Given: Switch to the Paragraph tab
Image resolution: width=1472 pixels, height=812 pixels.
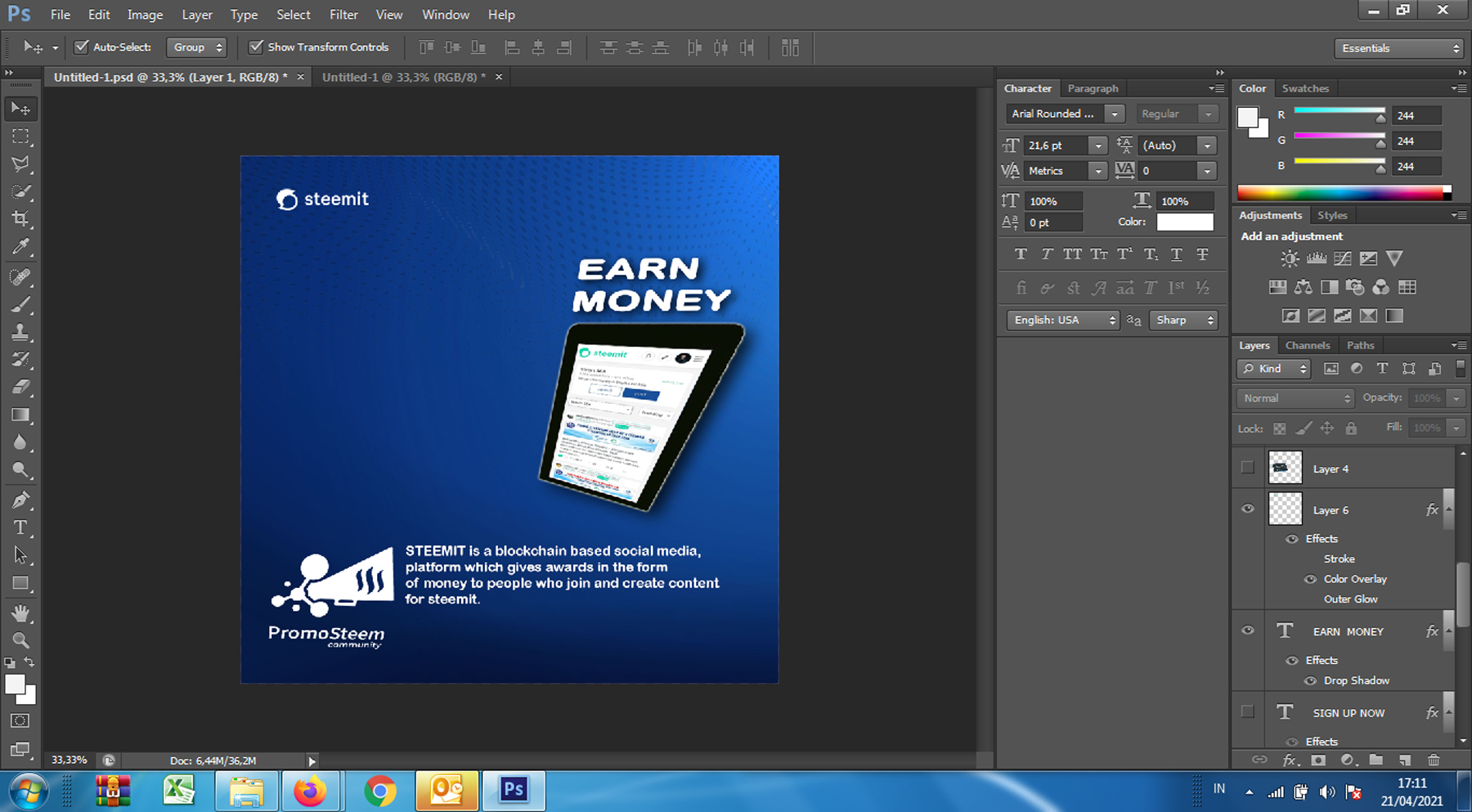Looking at the screenshot, I should 1093,88.
